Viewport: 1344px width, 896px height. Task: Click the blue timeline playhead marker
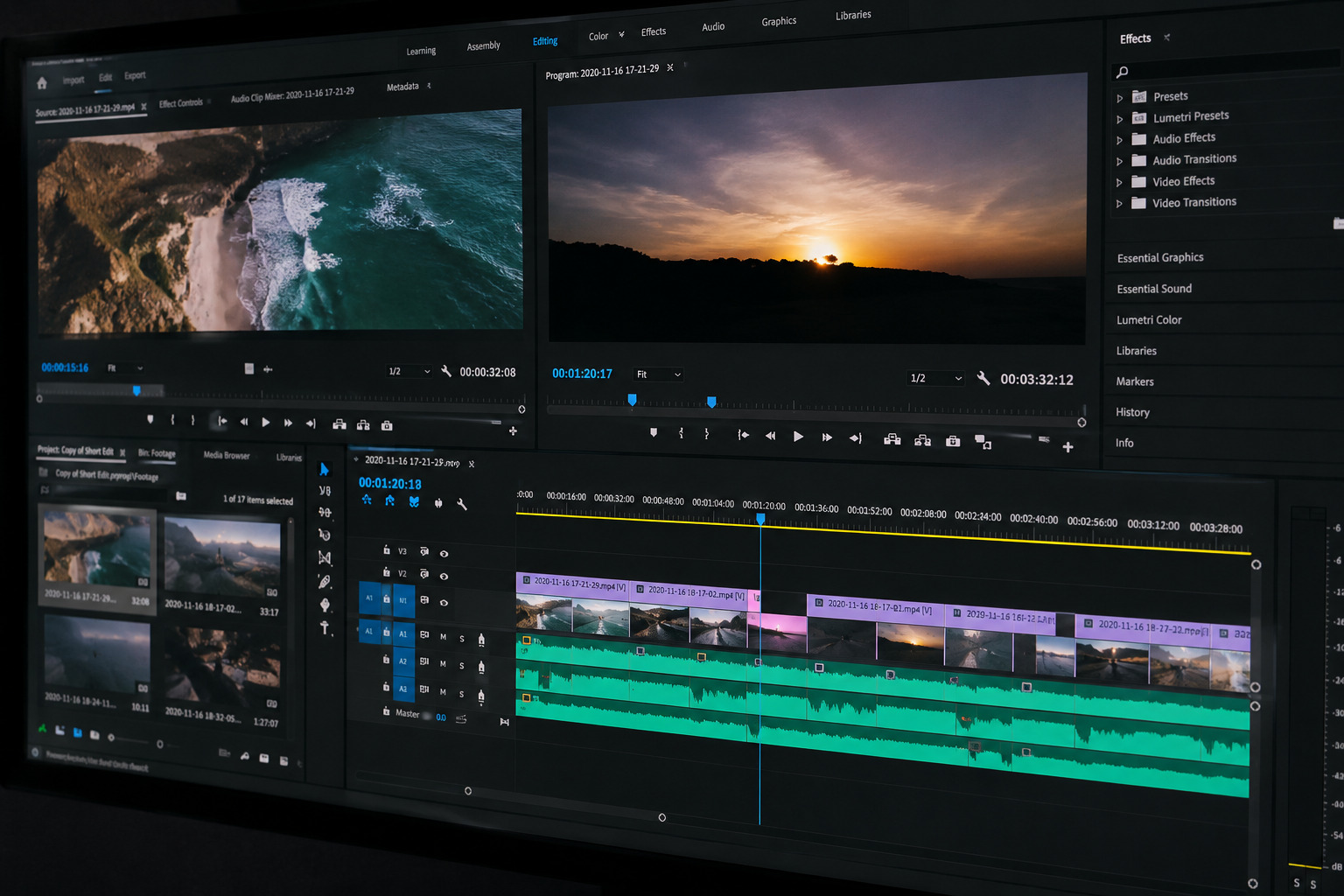(760, 519)
